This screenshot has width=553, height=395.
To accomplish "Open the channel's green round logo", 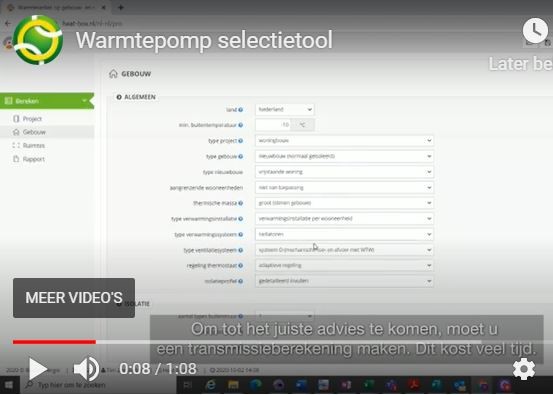I will (x=38, y=40).
